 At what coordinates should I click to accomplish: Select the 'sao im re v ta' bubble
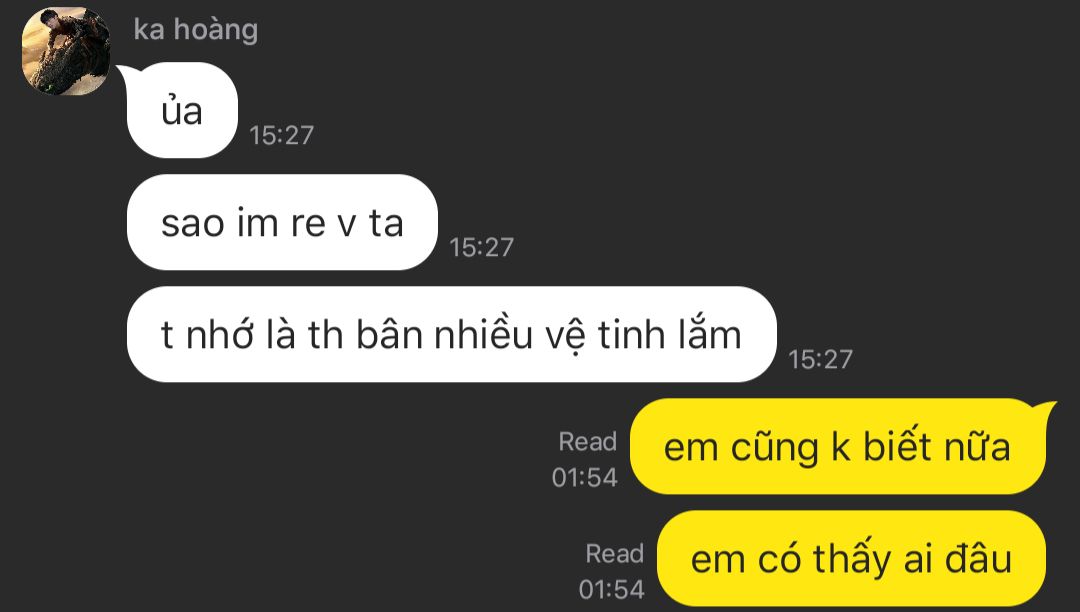pyautogui.click(x=282, y=222)
